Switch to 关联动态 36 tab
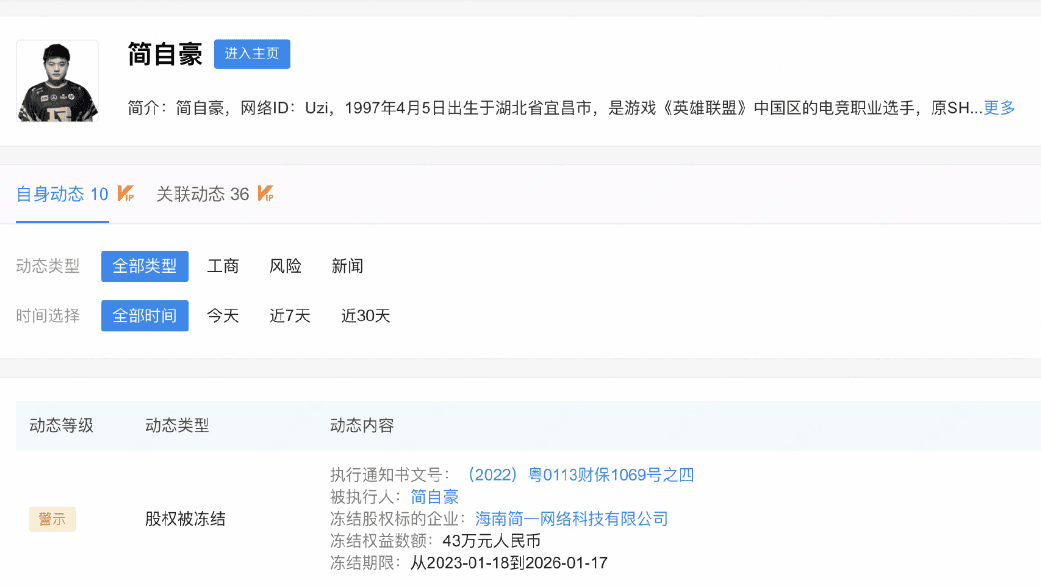This screenshot has height=586, width=1041. click(x=202, y=194)
